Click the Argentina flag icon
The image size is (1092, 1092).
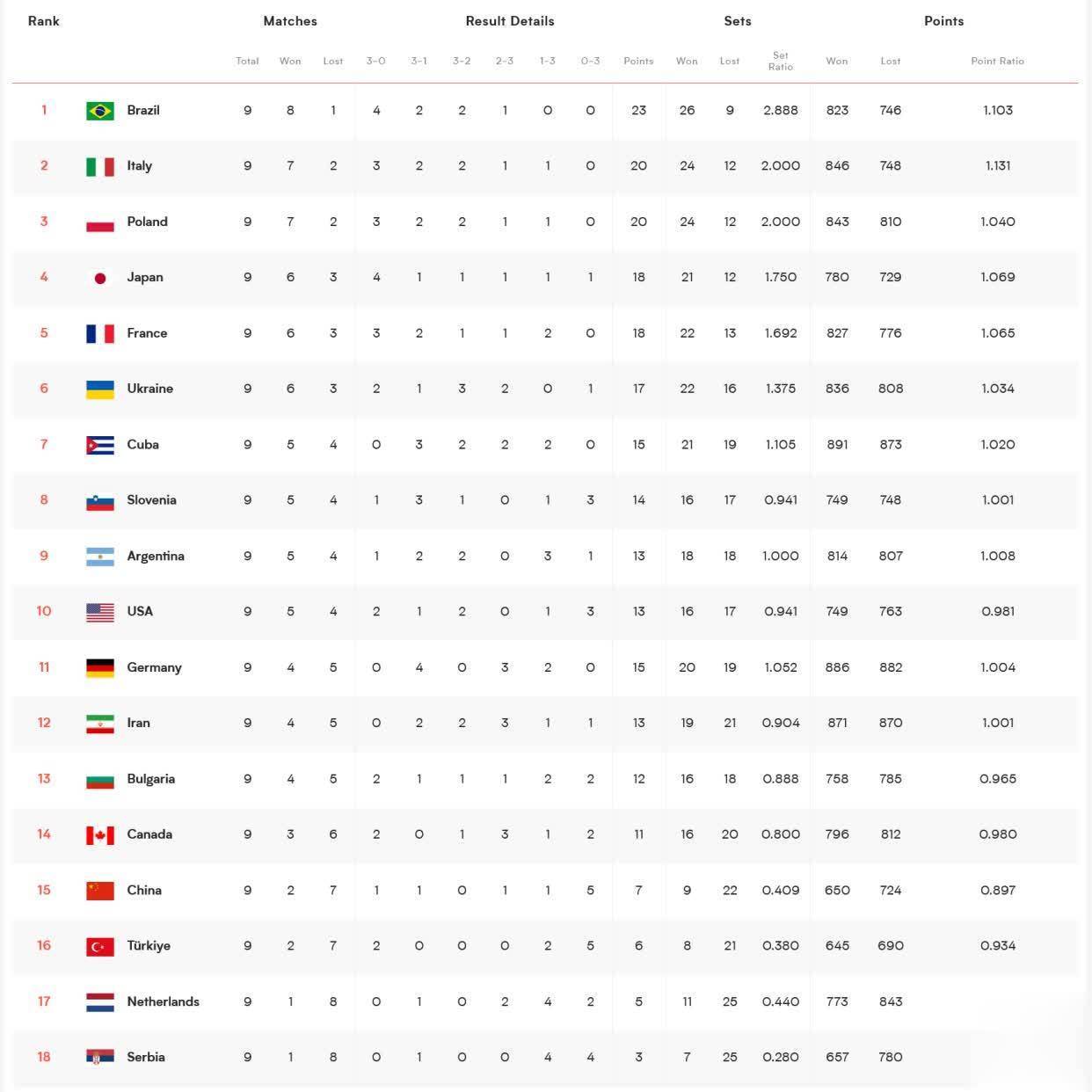tap(100, 557)
